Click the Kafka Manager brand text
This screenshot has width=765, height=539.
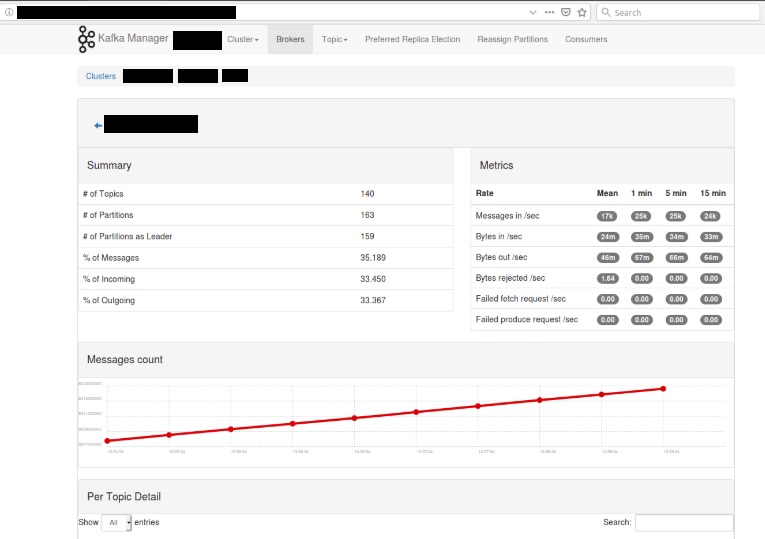pos(134,39)
